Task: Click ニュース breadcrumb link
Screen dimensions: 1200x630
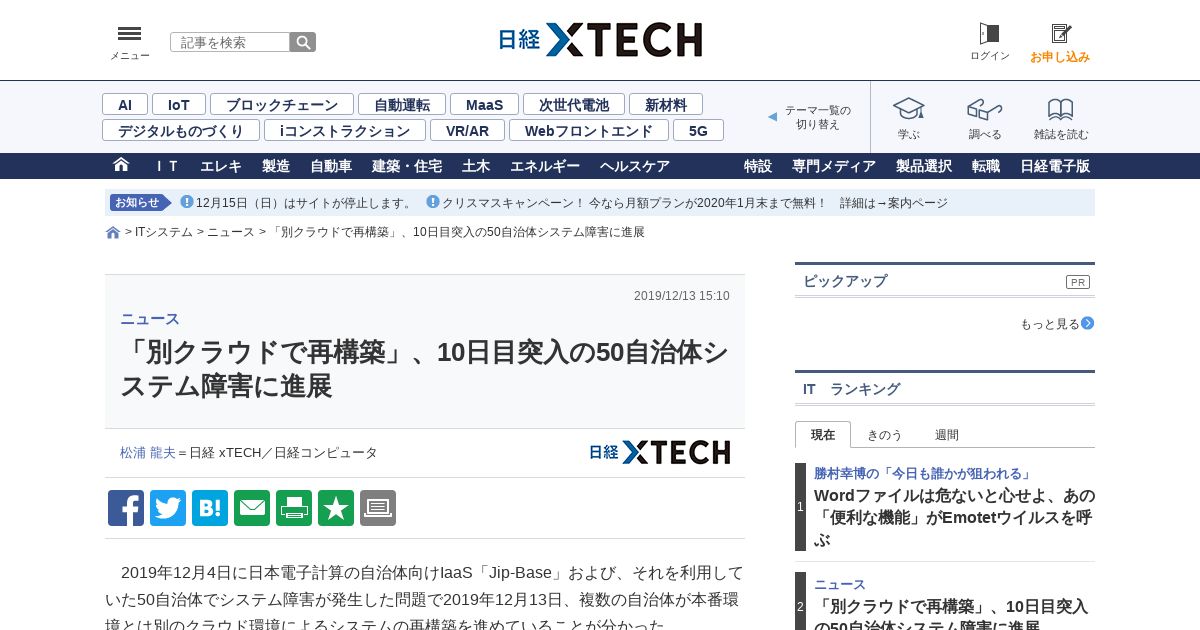Action: pyautogui.click(x=231, y=232)
